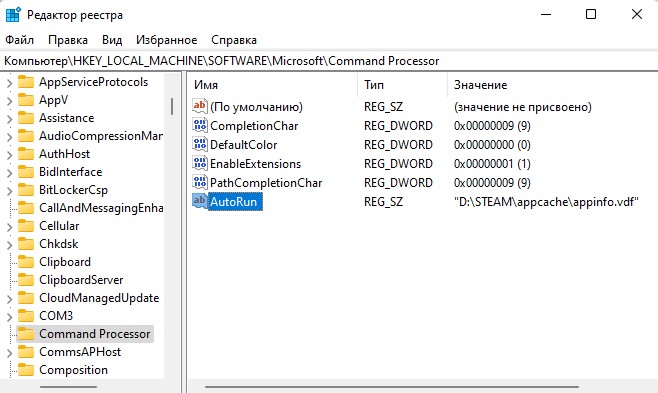Image resolution: width=658 pixels, height=393 pixels.
Task: Click the AppV folder icon
Action: 26,100
